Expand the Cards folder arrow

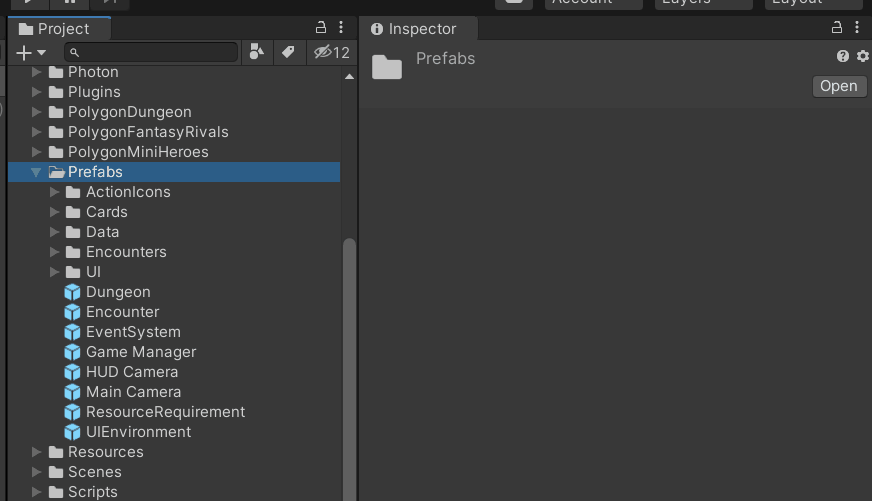54,212
